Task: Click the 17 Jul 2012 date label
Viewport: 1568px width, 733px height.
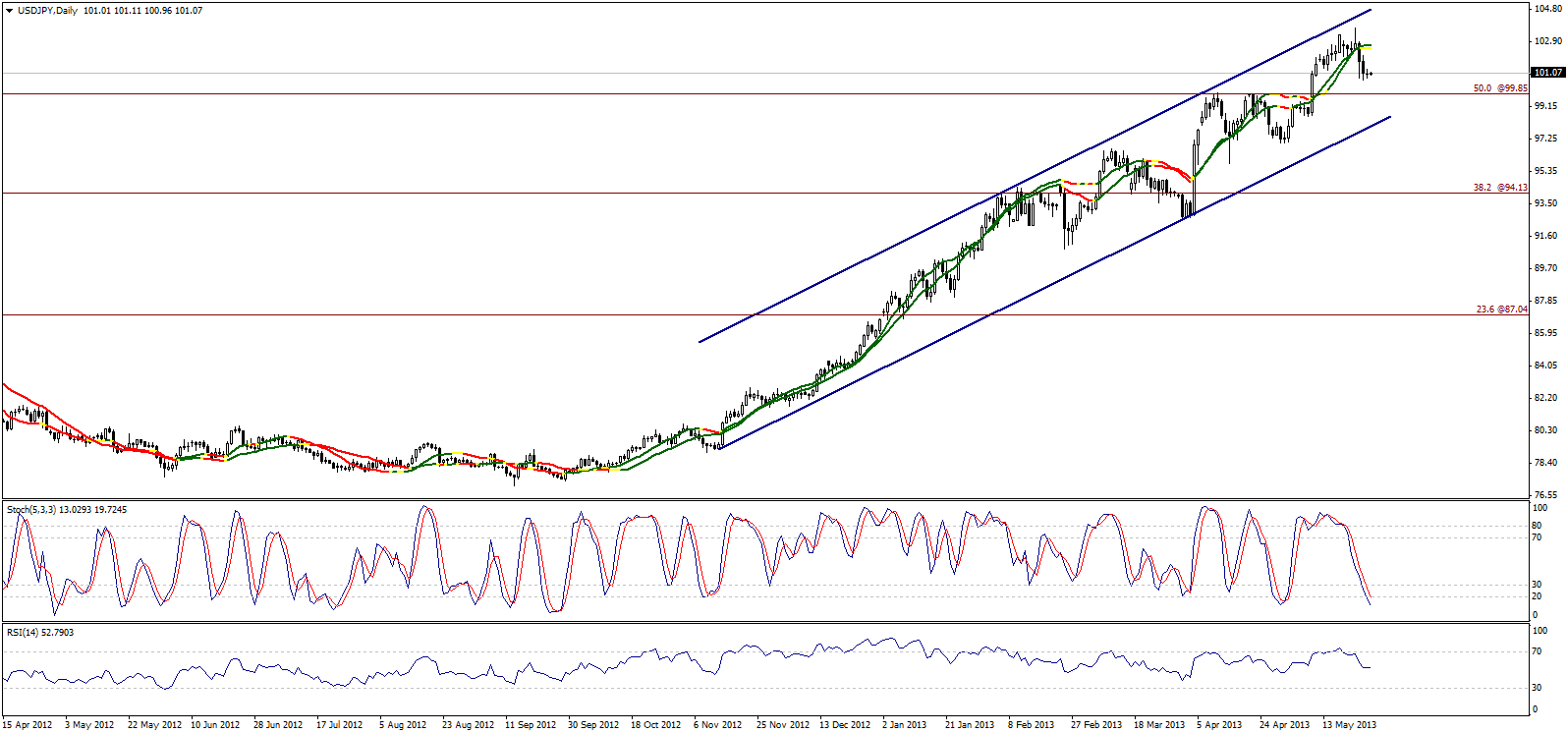Action: coord(340,725)
